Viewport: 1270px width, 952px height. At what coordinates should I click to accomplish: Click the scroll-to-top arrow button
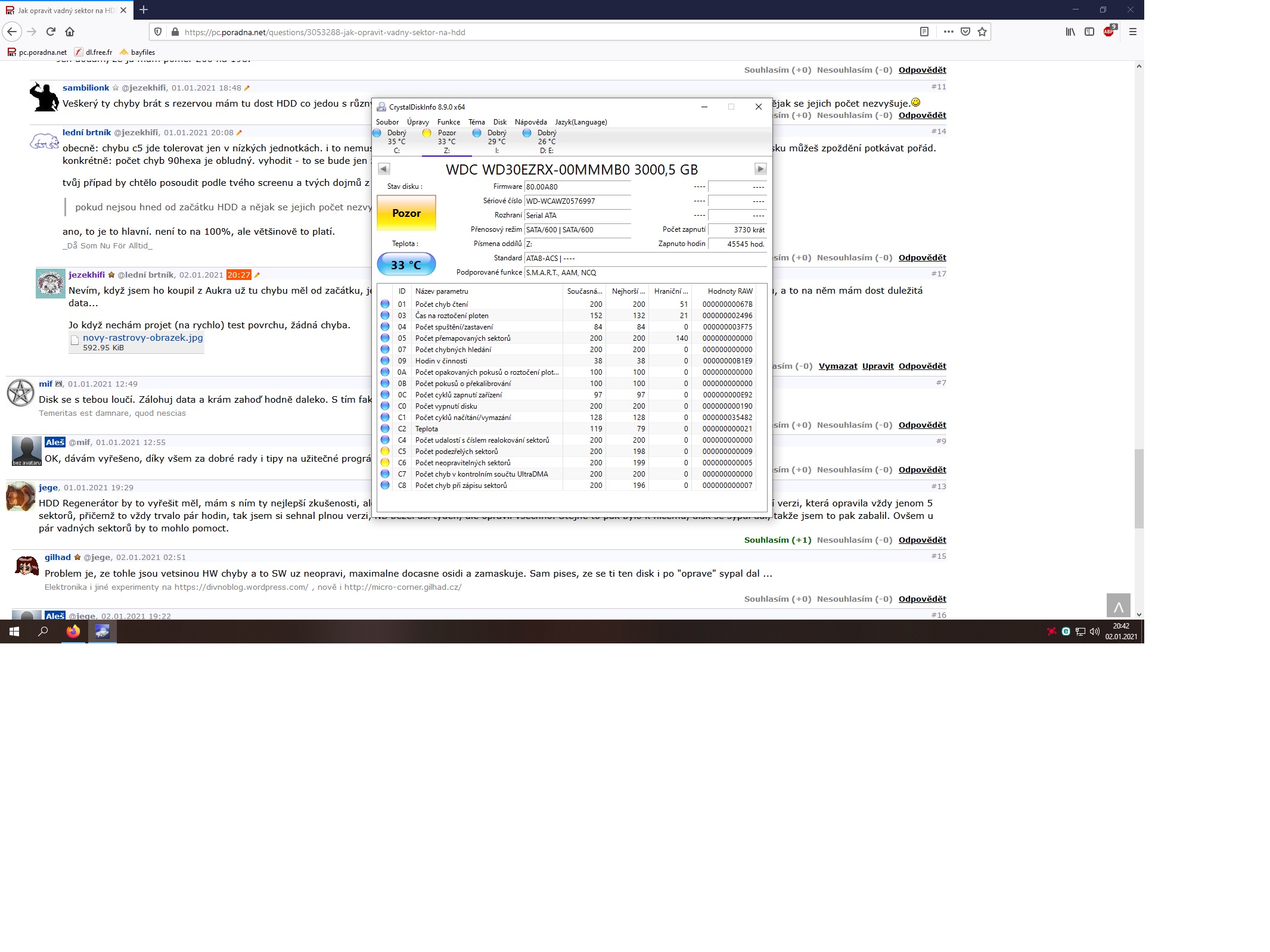(1118, 606)
